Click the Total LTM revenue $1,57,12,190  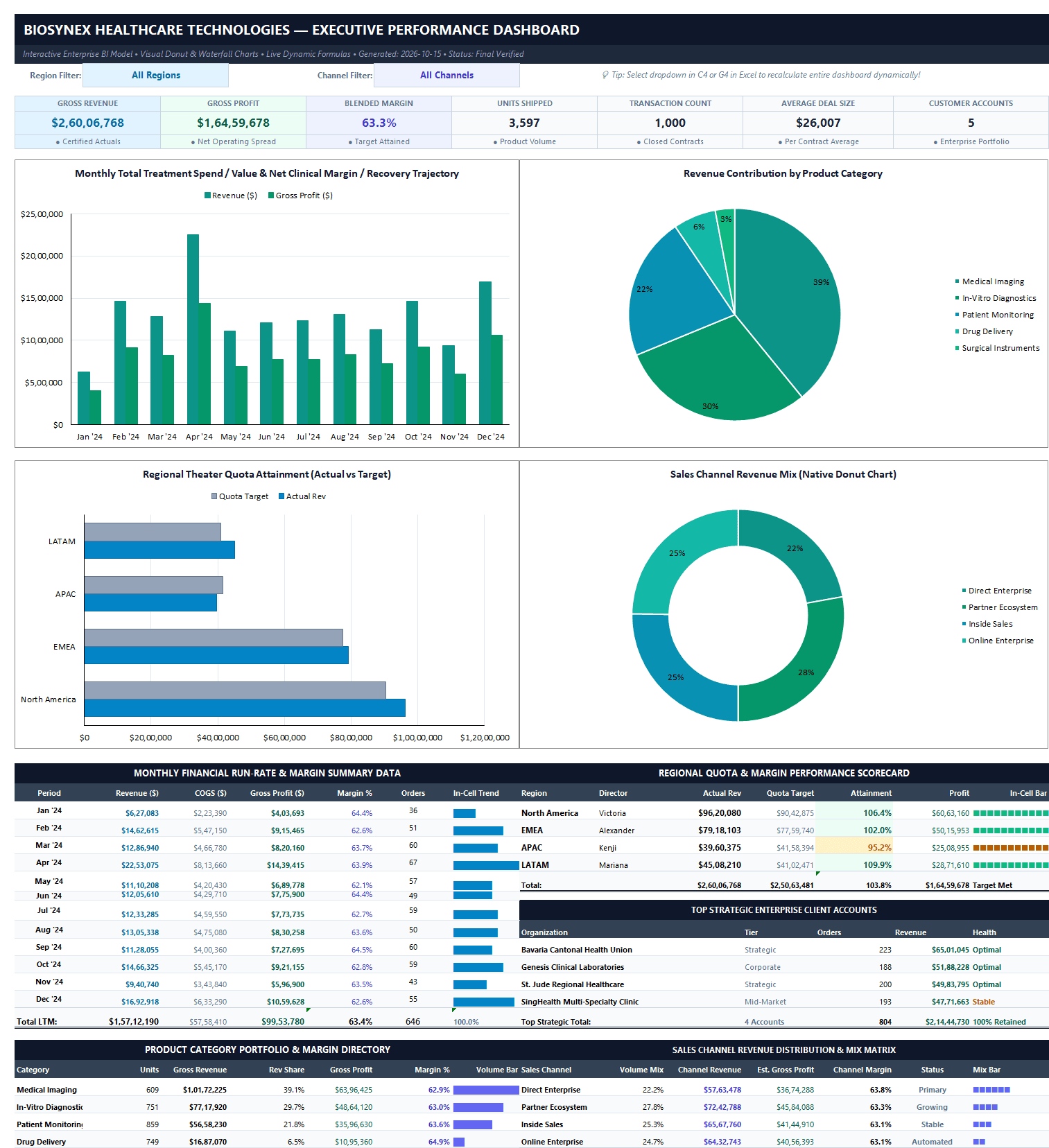pos(133,1021)
